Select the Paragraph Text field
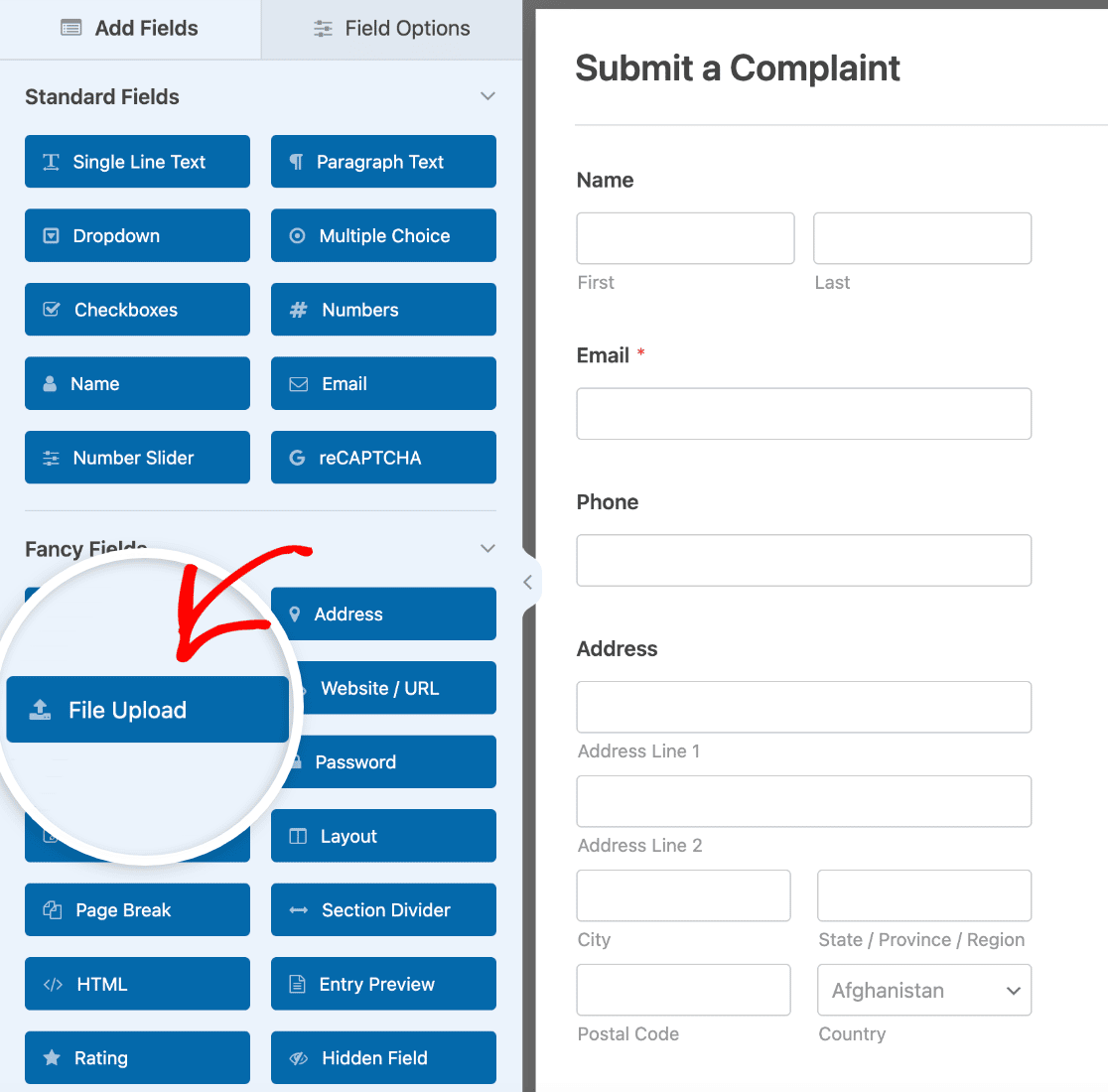 (383, 161)
